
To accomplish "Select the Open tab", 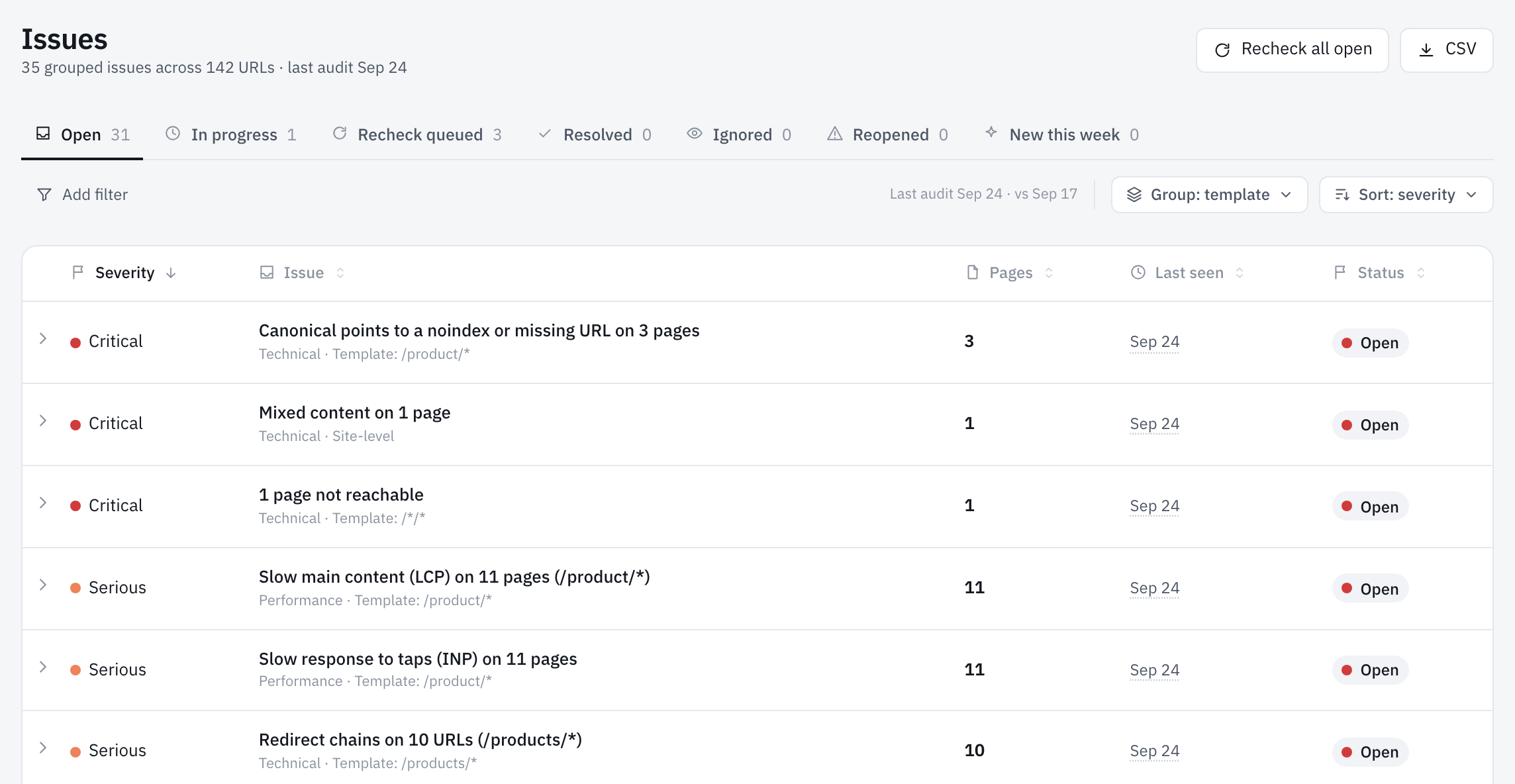I will point(82,134).
